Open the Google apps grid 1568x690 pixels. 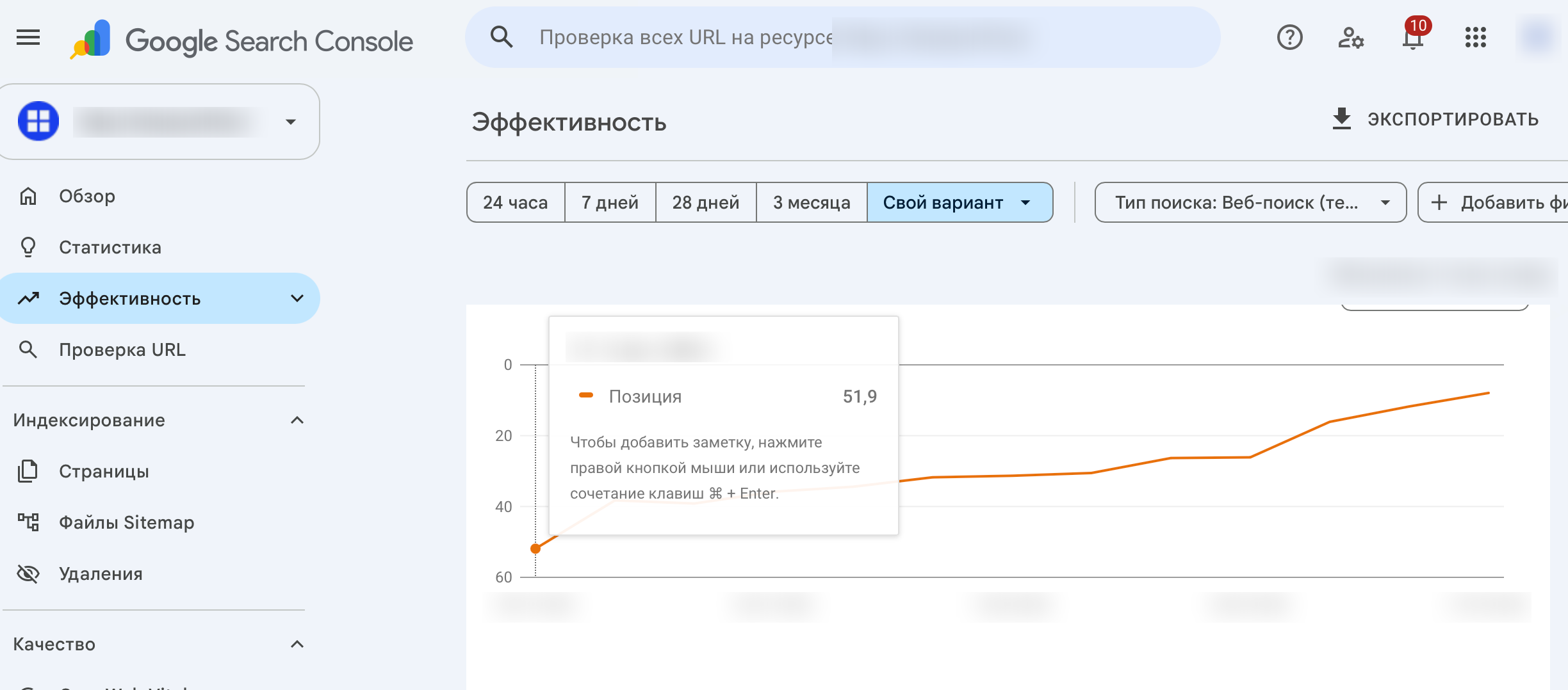tap(1475, 38)
